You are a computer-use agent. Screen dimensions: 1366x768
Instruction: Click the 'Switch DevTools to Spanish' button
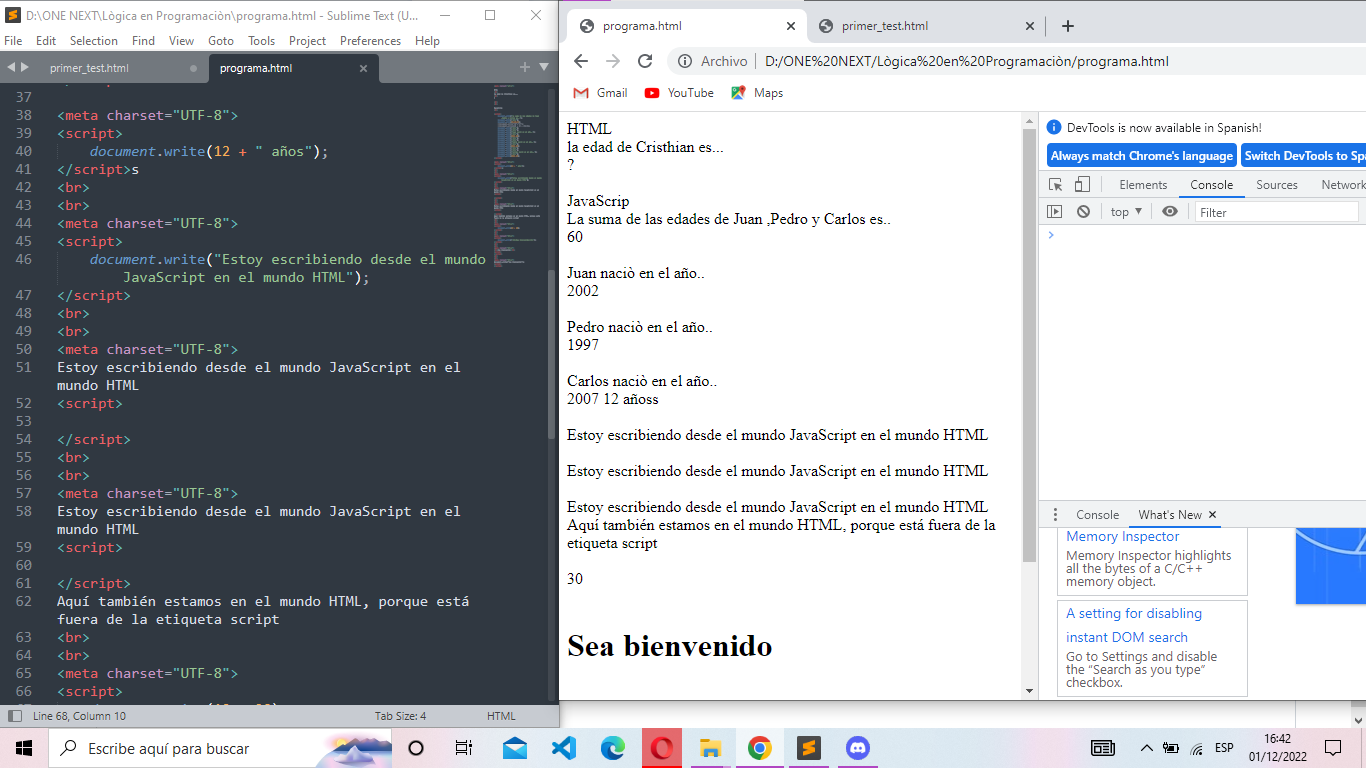pyautogui.click(x=1304, y=156)
